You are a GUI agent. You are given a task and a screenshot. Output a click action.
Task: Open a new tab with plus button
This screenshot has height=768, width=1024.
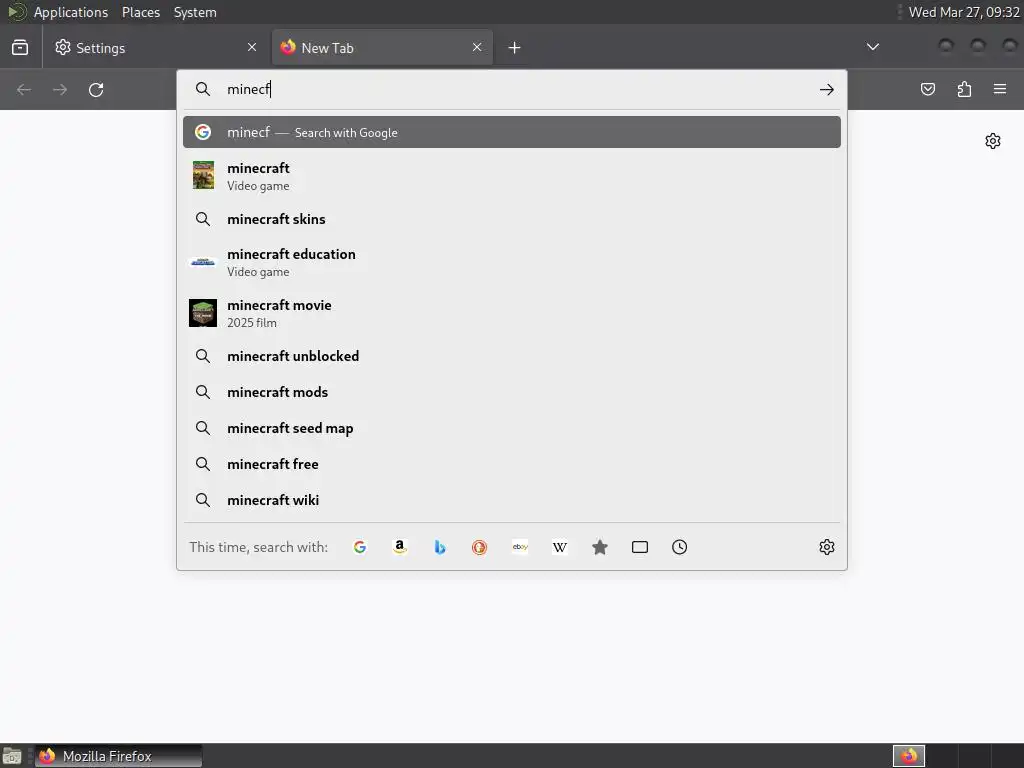click(515, 48)
